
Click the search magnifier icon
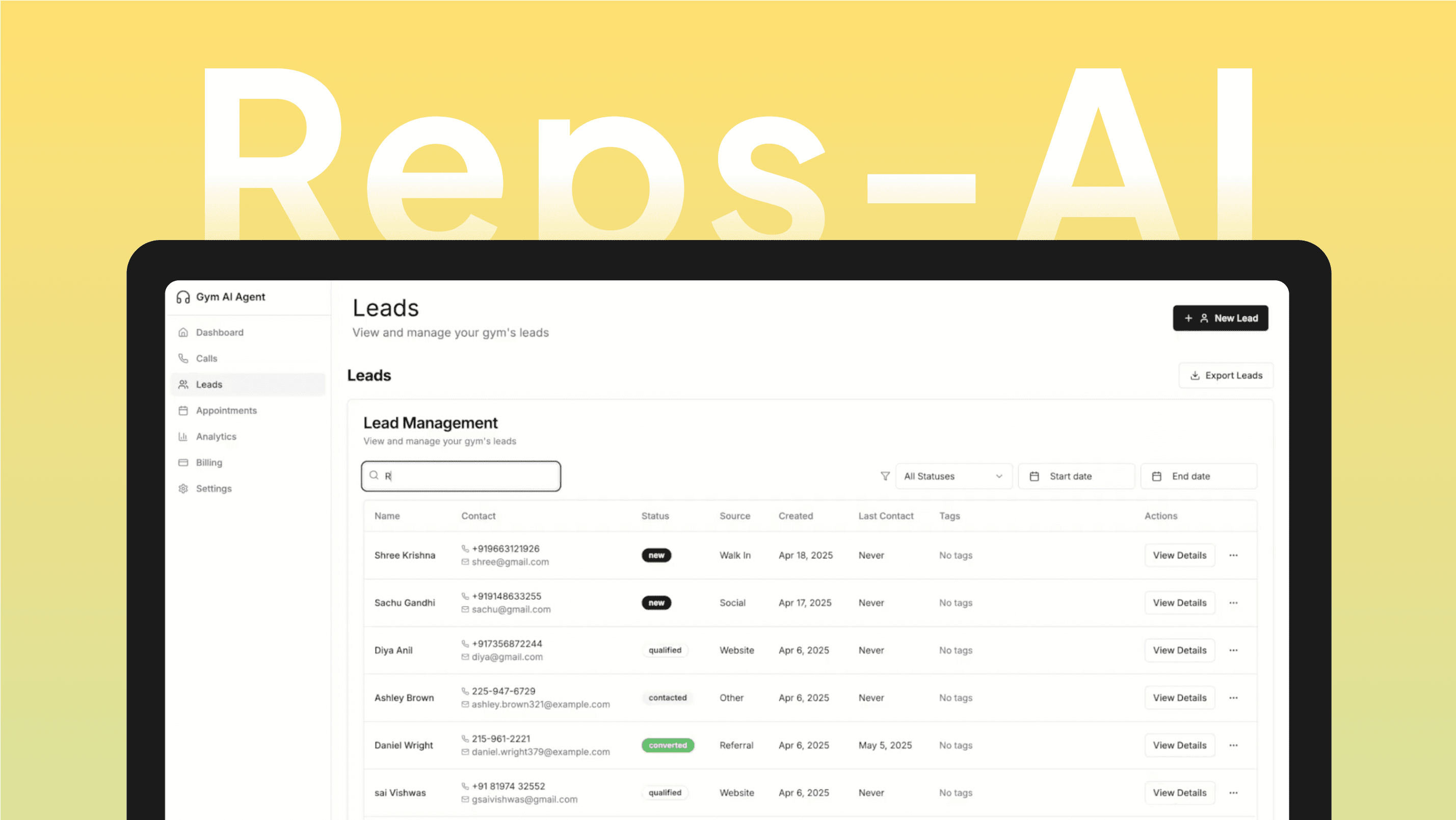pos(374,476)
